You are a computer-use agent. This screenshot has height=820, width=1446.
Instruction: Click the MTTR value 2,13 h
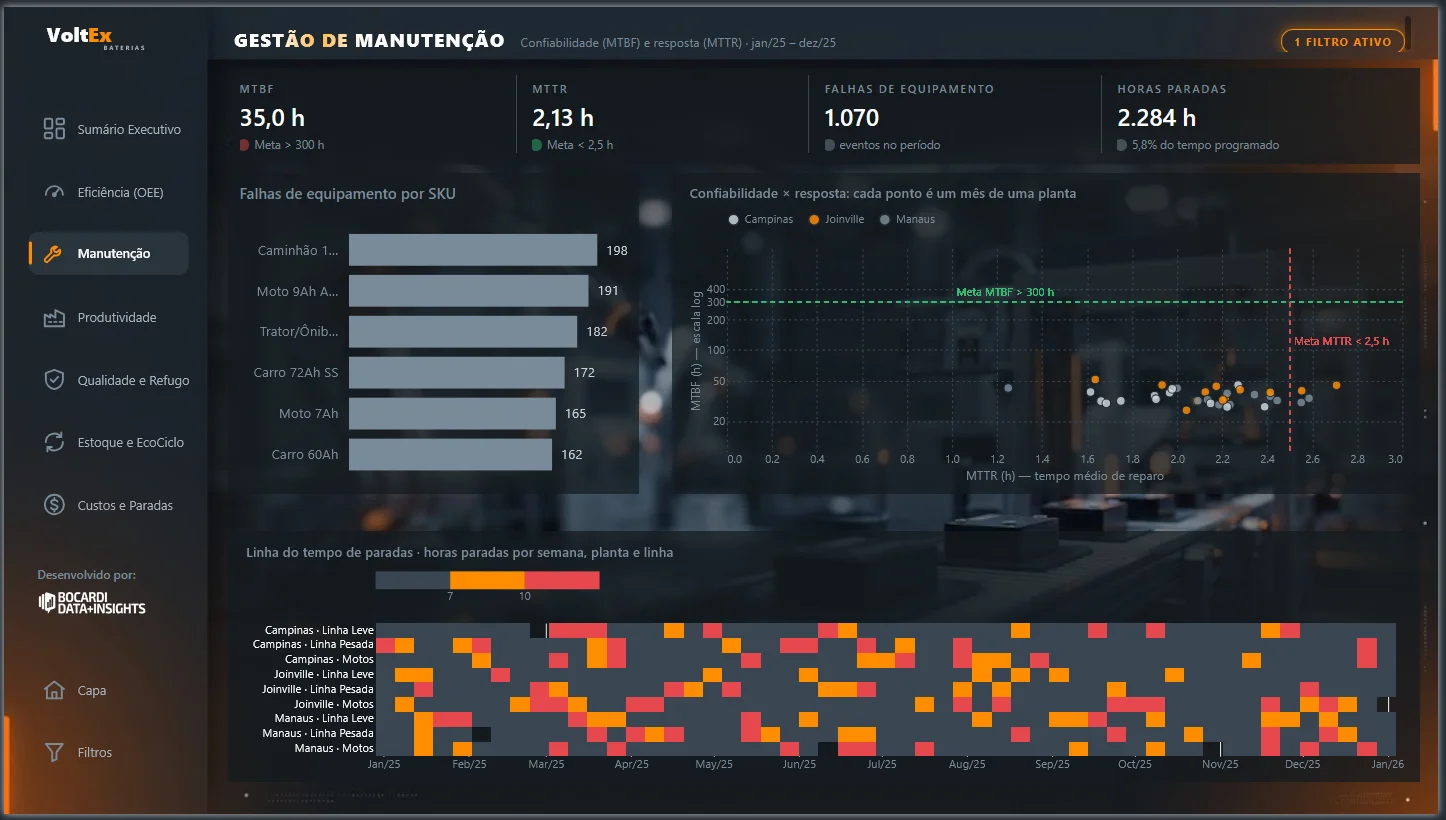pyautogui.click(x=563, y=118)
